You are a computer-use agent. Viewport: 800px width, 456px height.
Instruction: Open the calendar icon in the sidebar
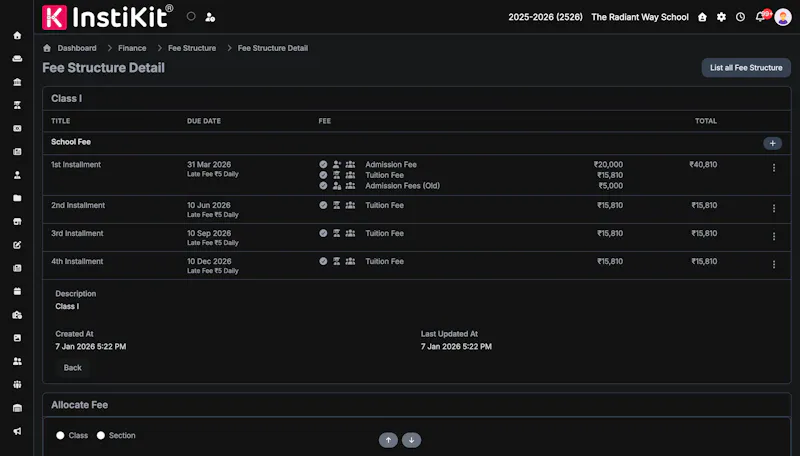[17, 291]
